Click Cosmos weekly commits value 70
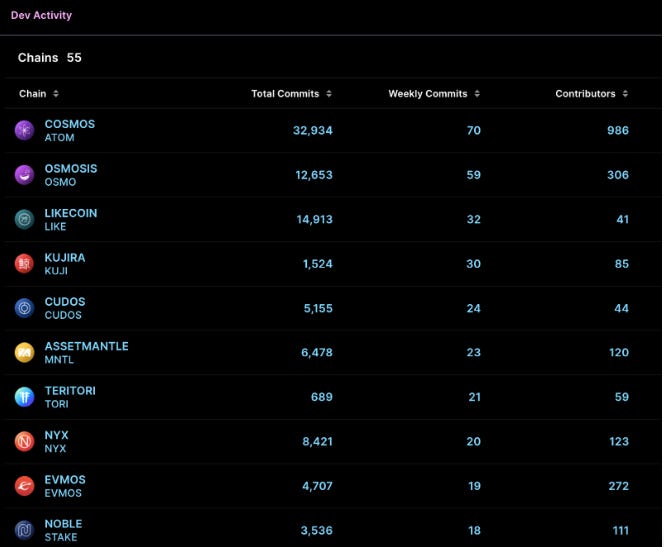Image resolution: width=664 pixels, height=547 pixels. (x=473, y=130)
